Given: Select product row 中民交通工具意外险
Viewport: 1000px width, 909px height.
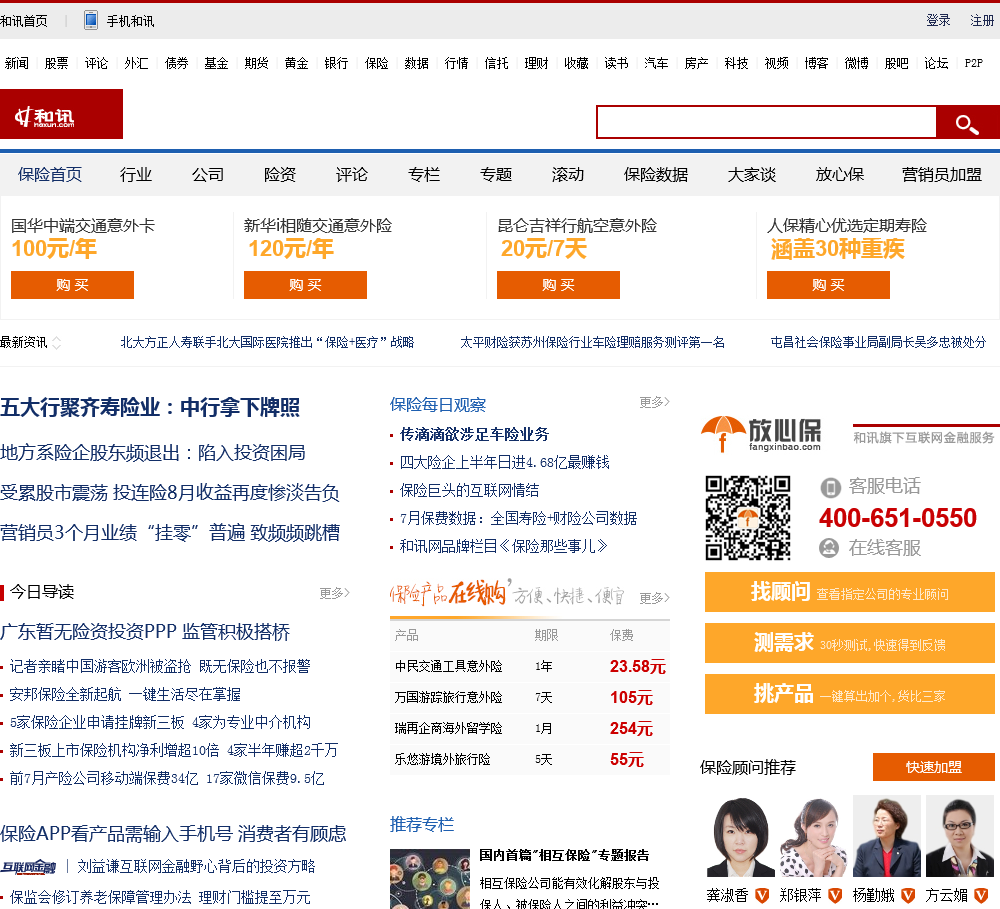Looking at the screenshot, I should [x=530, y=667].
